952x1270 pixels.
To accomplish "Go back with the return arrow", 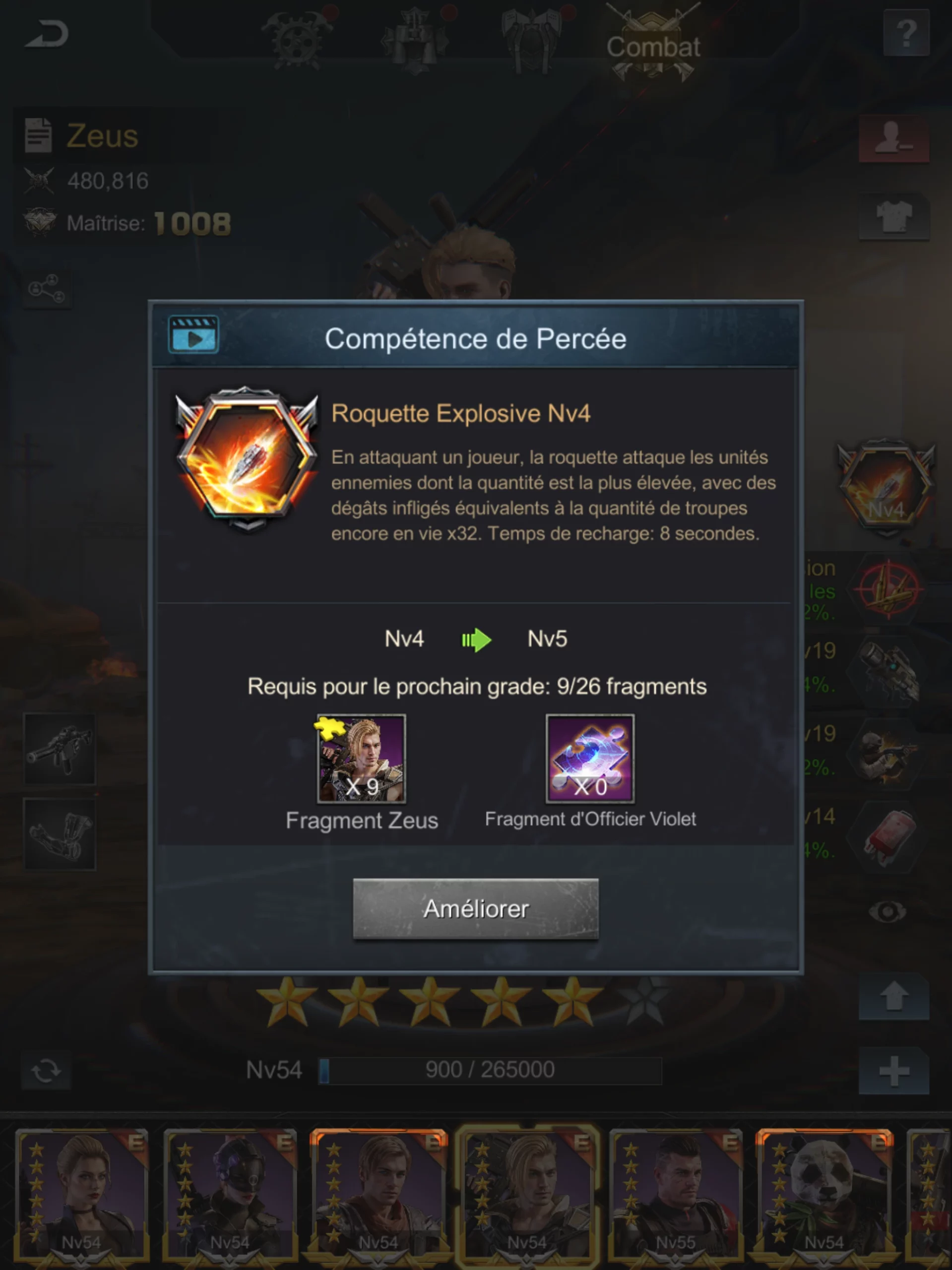I will [47, 33].
